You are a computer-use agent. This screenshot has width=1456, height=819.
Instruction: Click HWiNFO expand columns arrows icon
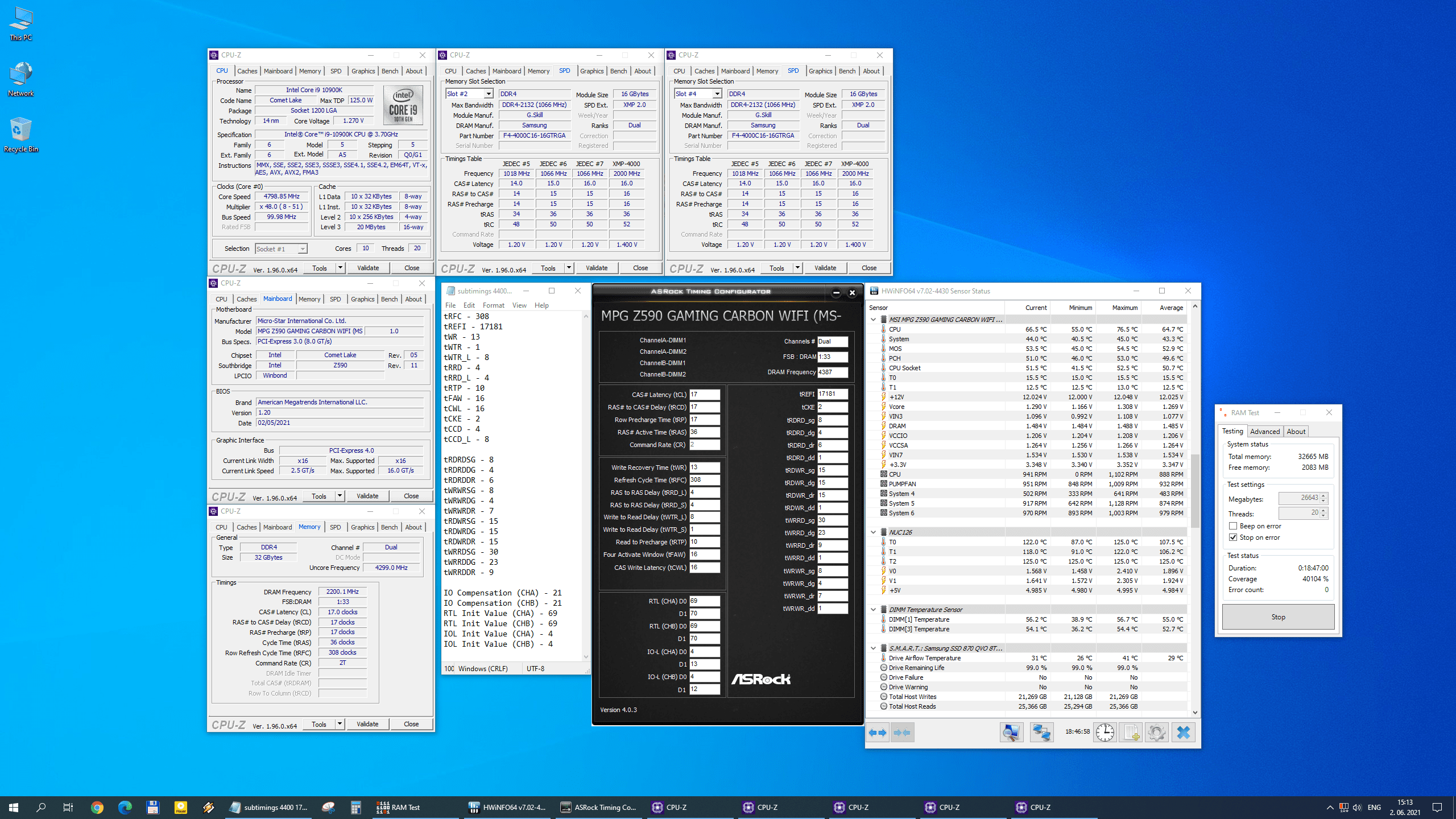878,733
